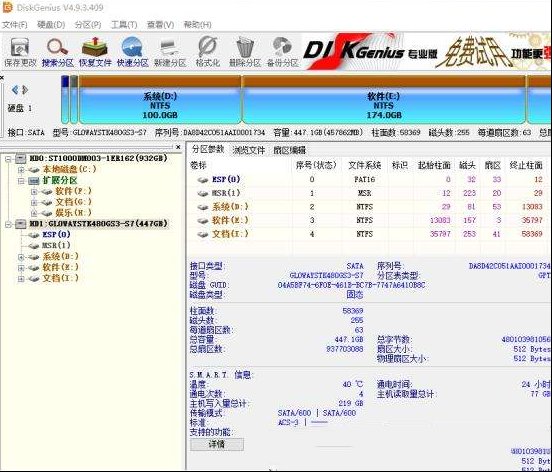Click drive icon of 文档(I:) table row

pos(203,234)
